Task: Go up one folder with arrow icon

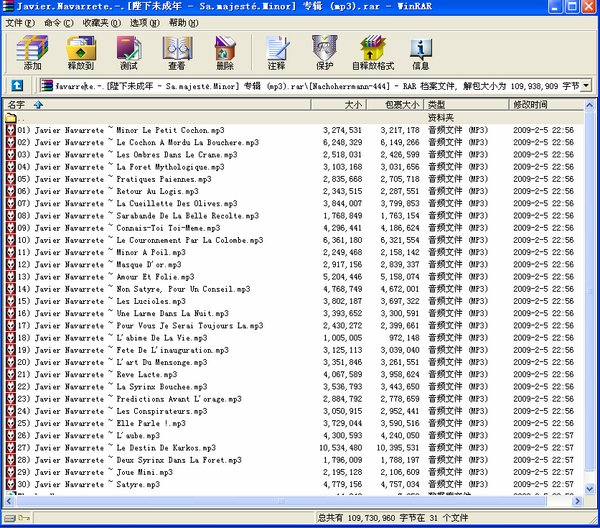Action: tap(17, 85)
